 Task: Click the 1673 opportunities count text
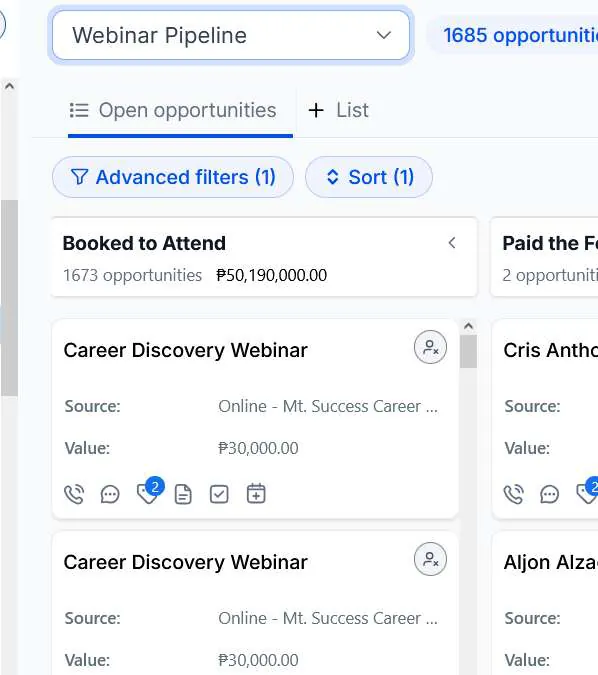pos(133,275)
